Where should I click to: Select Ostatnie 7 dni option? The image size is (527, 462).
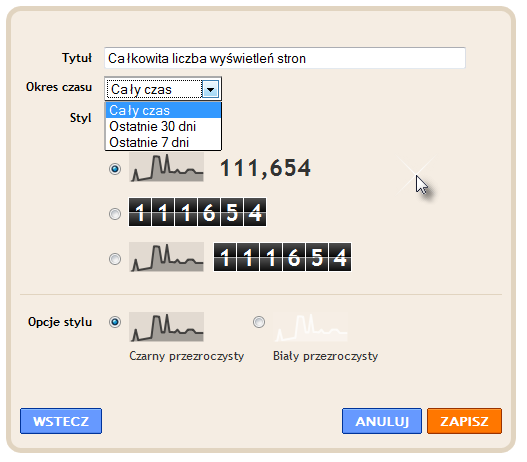(x=163, y=142)
